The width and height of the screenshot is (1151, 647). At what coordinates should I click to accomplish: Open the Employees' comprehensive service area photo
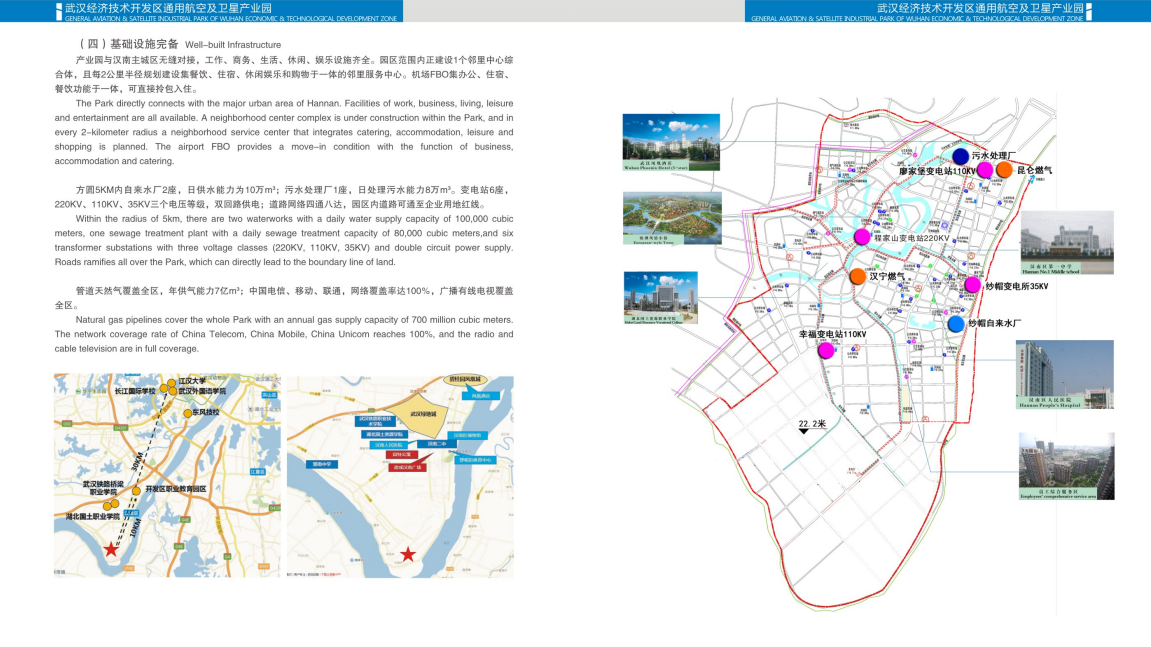coord(1067,466)
